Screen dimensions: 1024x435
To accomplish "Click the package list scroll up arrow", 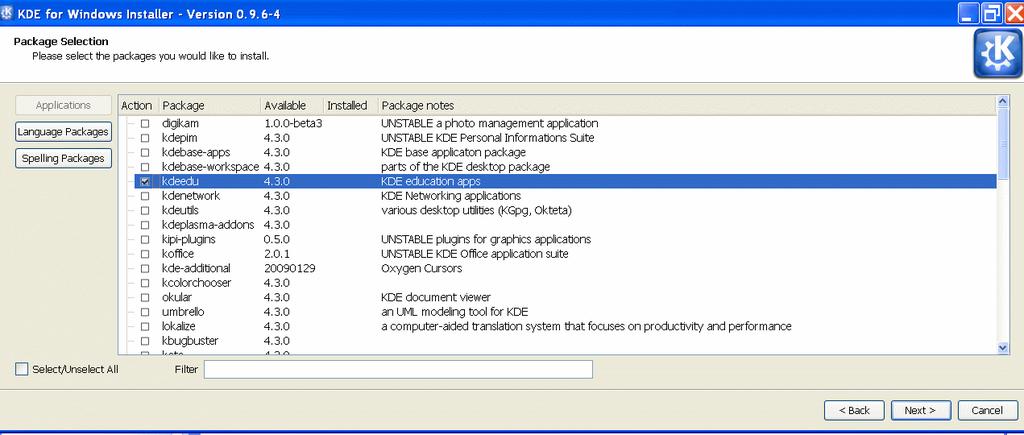I will click(1003, 101).
